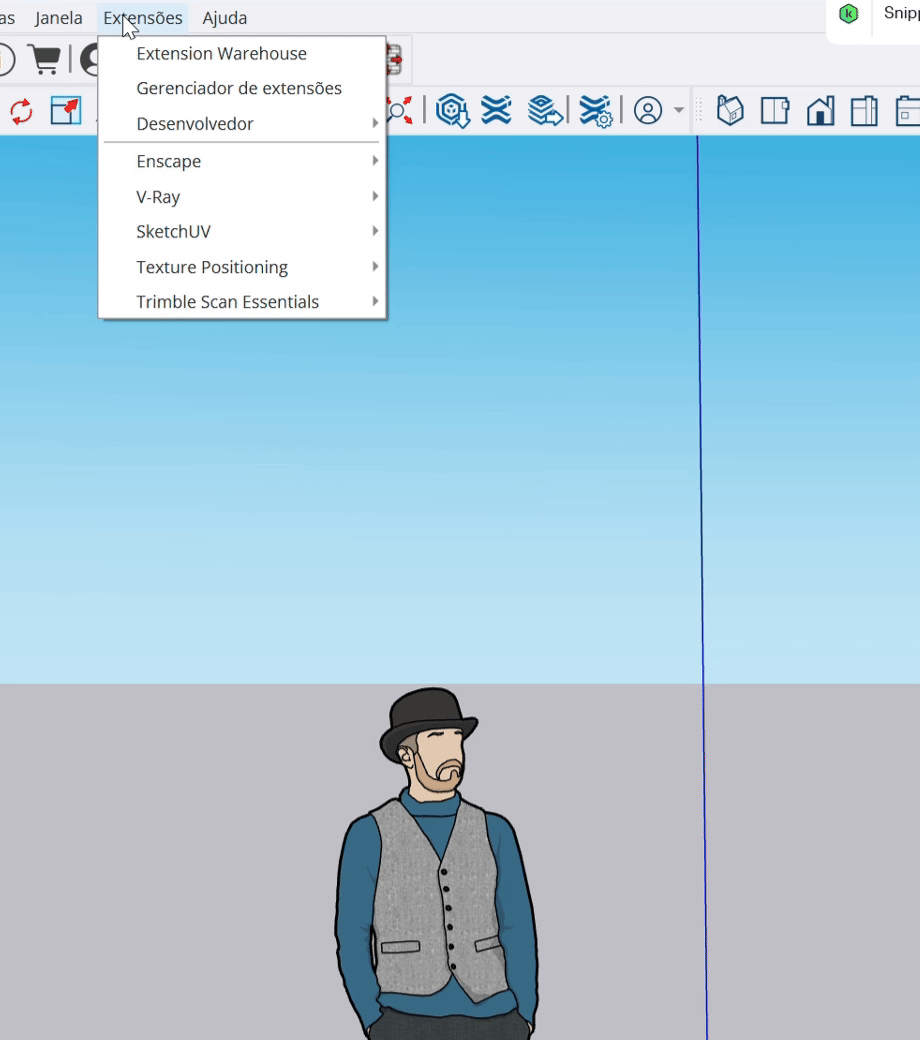Open 3D Warehouse download icon
Screen dimensions: 920x1040
click(452, 111)
